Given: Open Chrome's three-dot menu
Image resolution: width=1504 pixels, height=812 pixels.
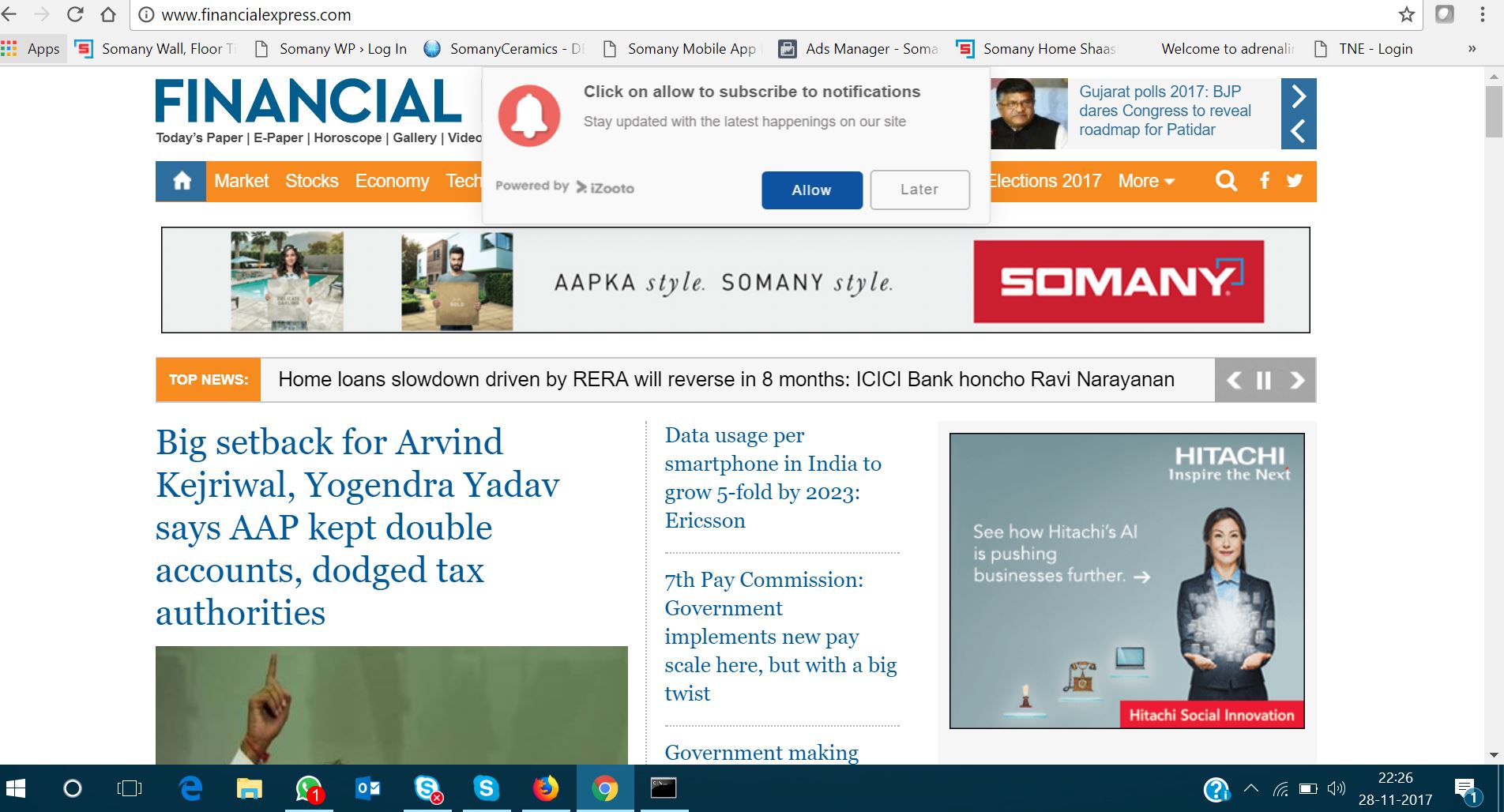Looking at the screenshot, I should 1482,14.
